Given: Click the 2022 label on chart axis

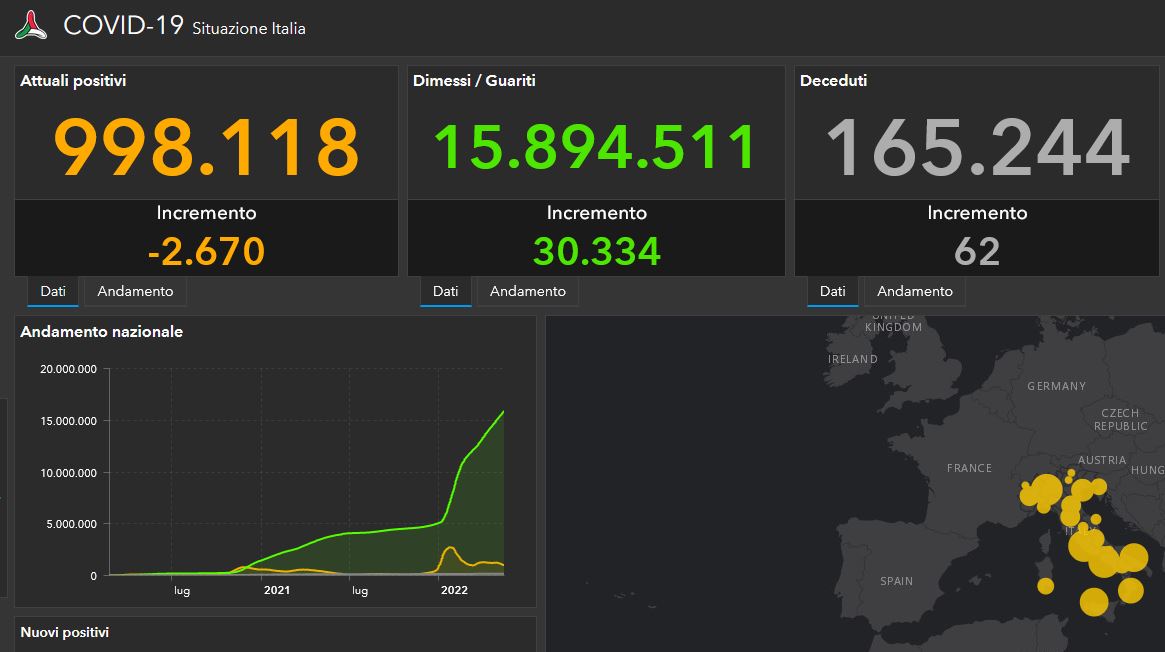Looking at the screenshot, I should point(455,590).
